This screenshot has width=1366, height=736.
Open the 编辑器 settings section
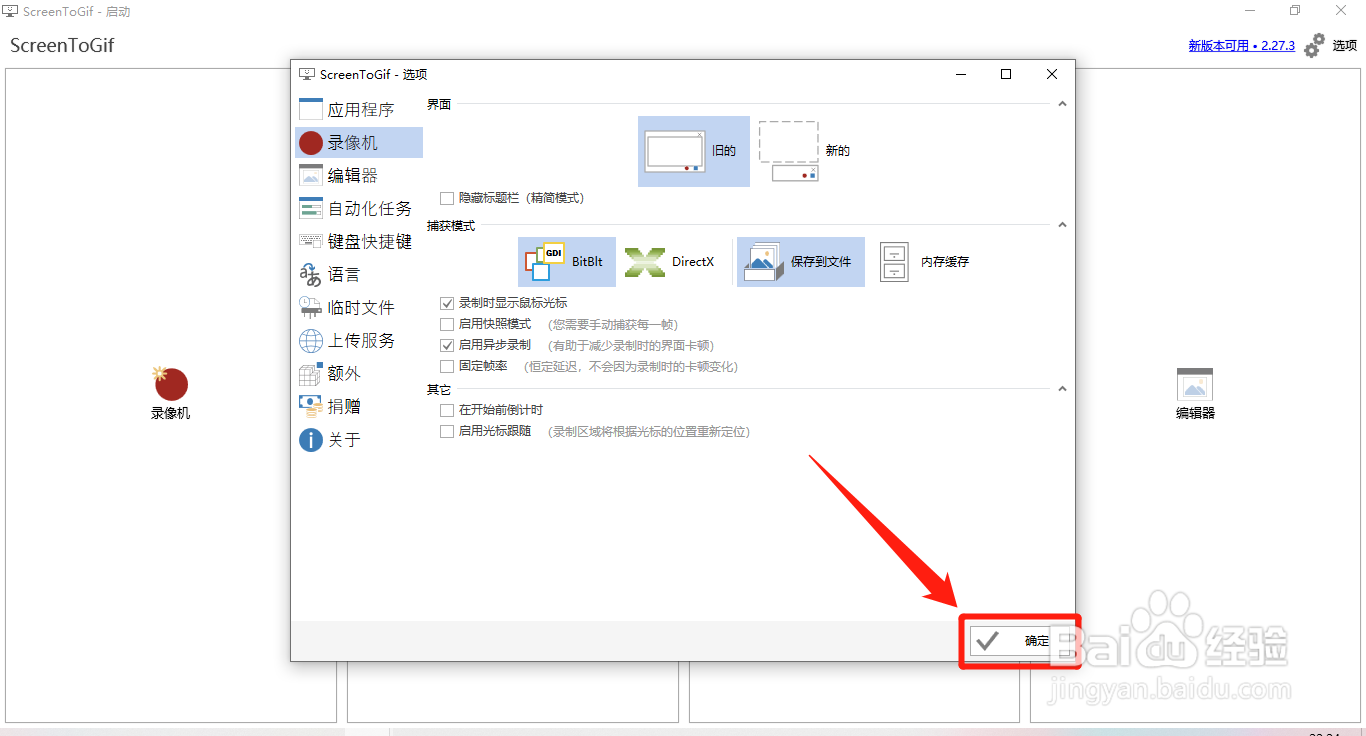pos(359,176)
